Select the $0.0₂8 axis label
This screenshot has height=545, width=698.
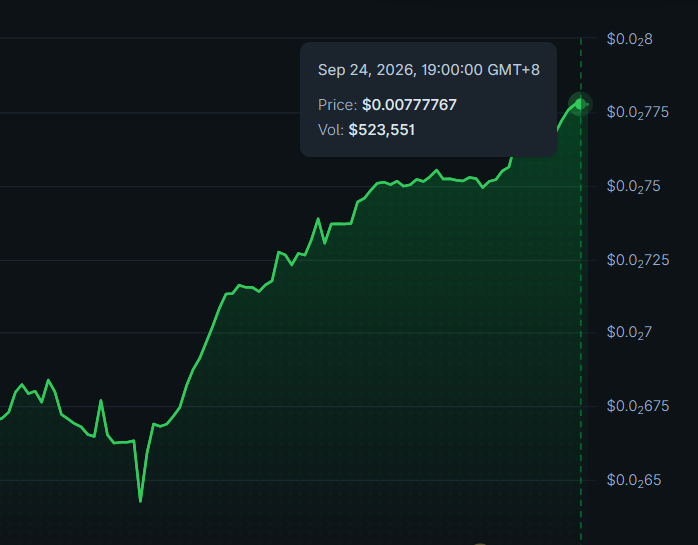(629, 40)
